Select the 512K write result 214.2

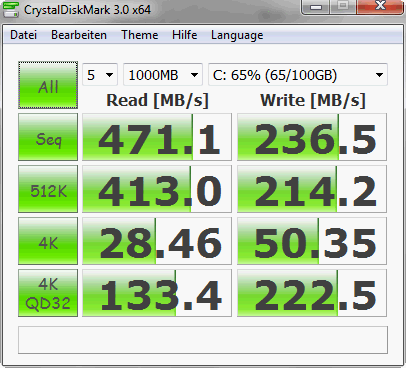tap(312, 189)
